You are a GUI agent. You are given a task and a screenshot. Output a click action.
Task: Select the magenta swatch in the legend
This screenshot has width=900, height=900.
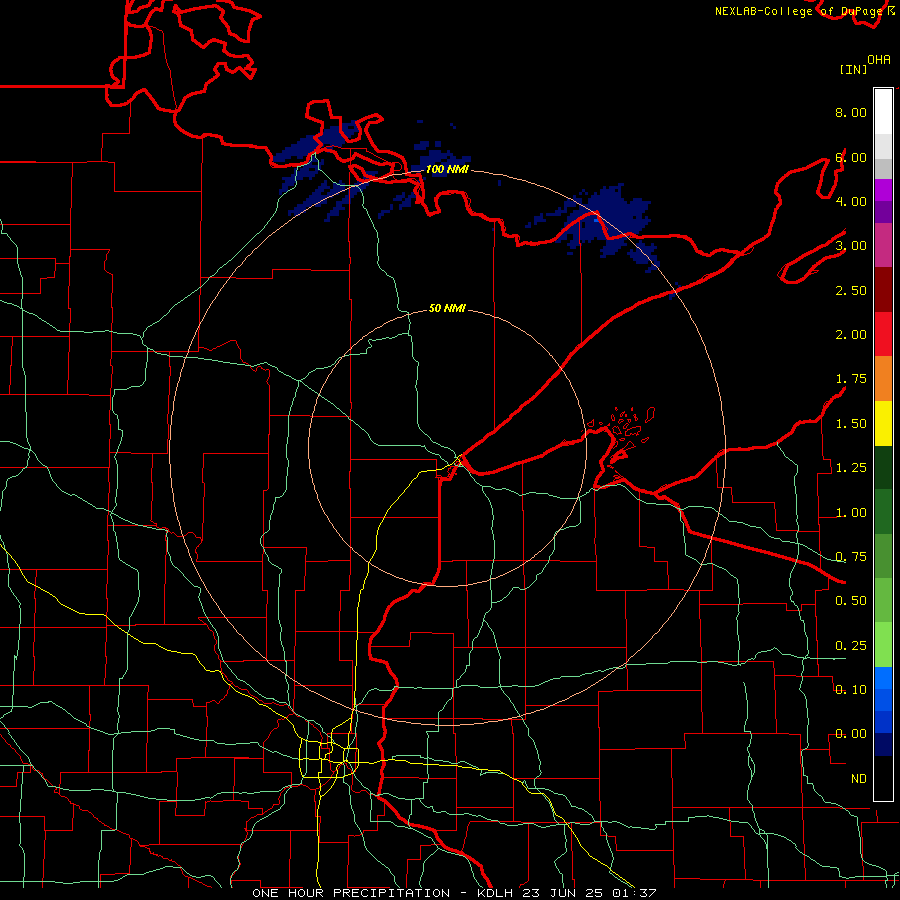[x=883, y=190]
